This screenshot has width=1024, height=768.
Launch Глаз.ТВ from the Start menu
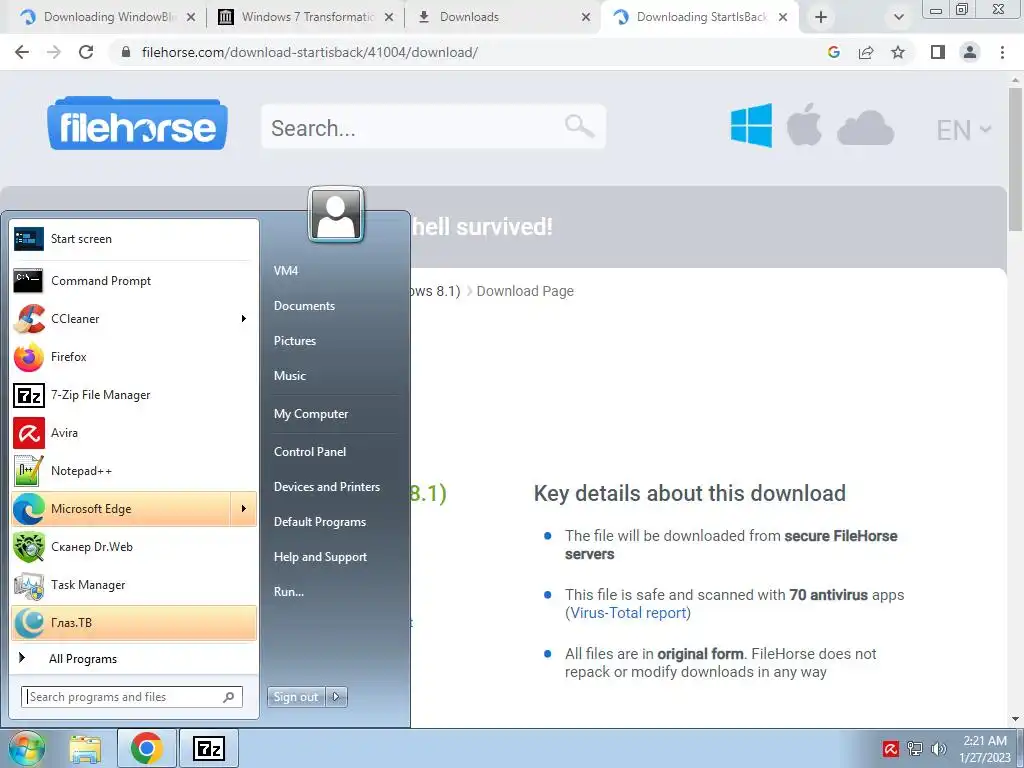coord(134,622)
